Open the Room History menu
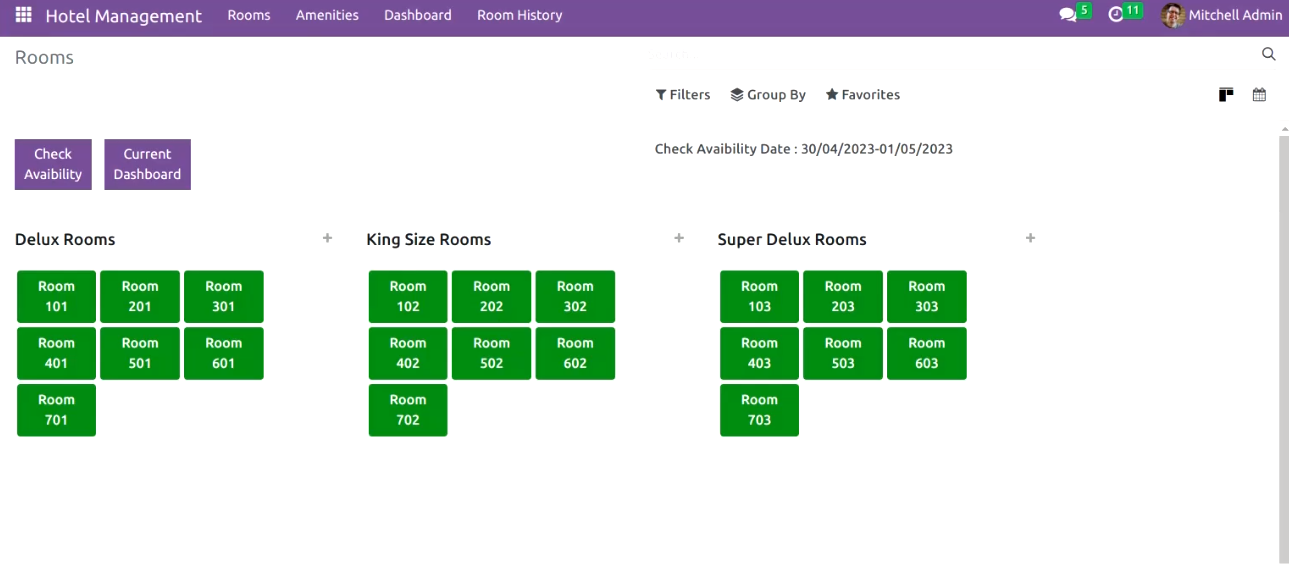This screenshot has width=1289, height=584. 519,15
